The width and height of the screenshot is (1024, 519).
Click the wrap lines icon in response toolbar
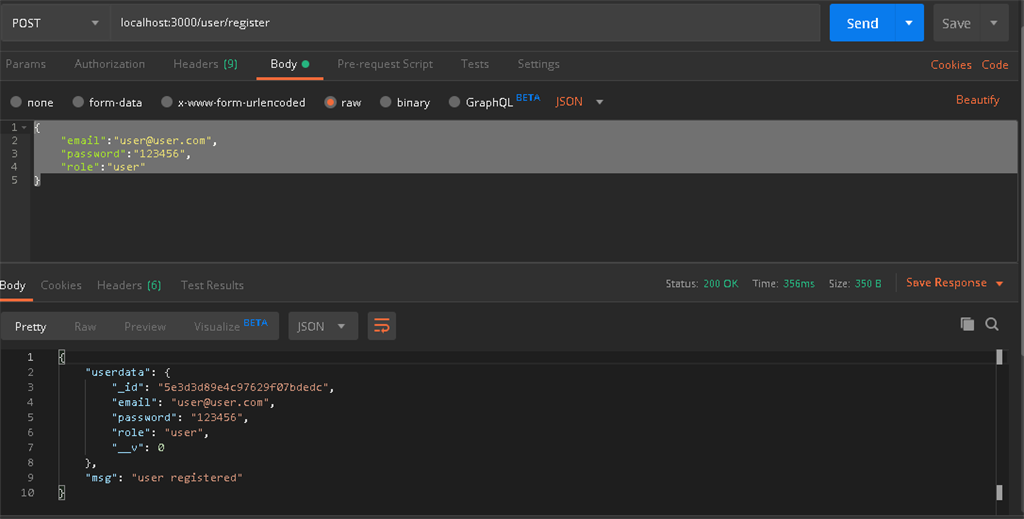(382, 326)
